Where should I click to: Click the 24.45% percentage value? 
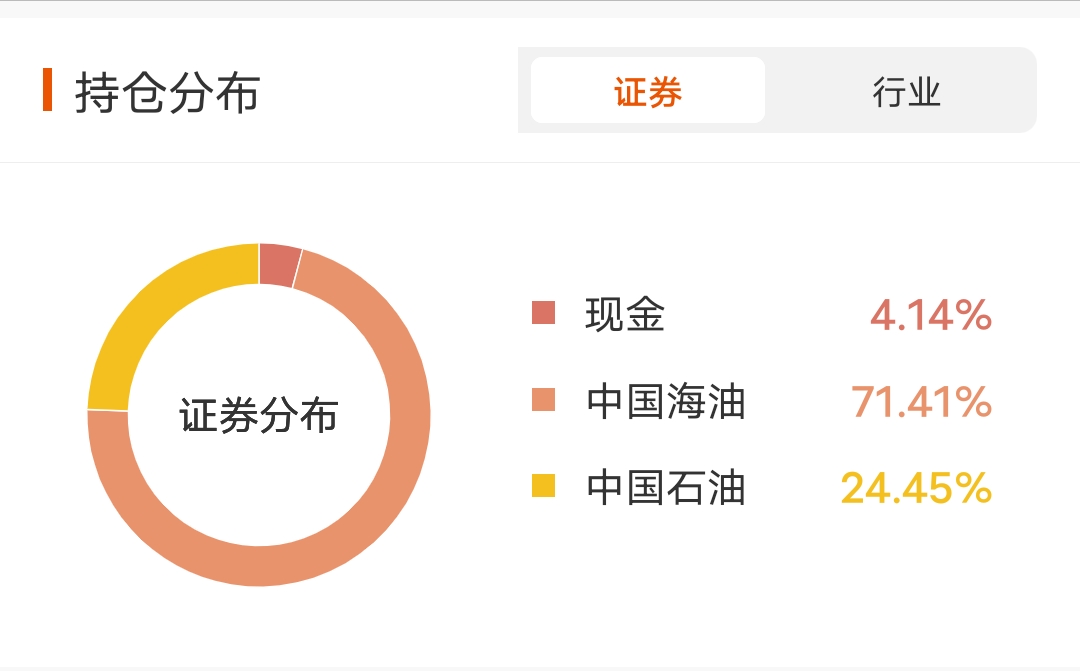916,488
